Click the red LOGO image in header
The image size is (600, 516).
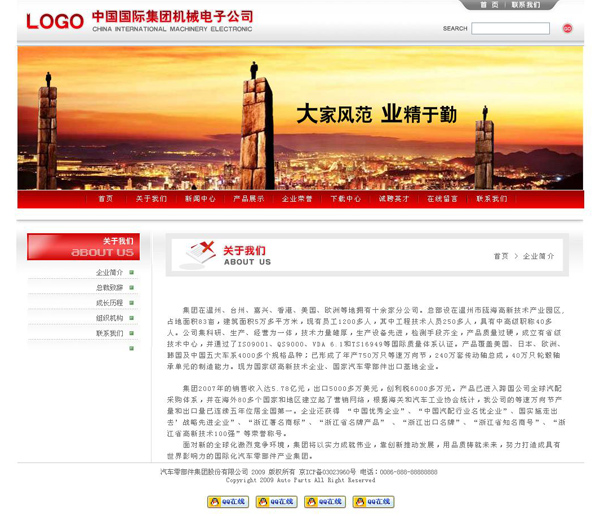(55, 22)
